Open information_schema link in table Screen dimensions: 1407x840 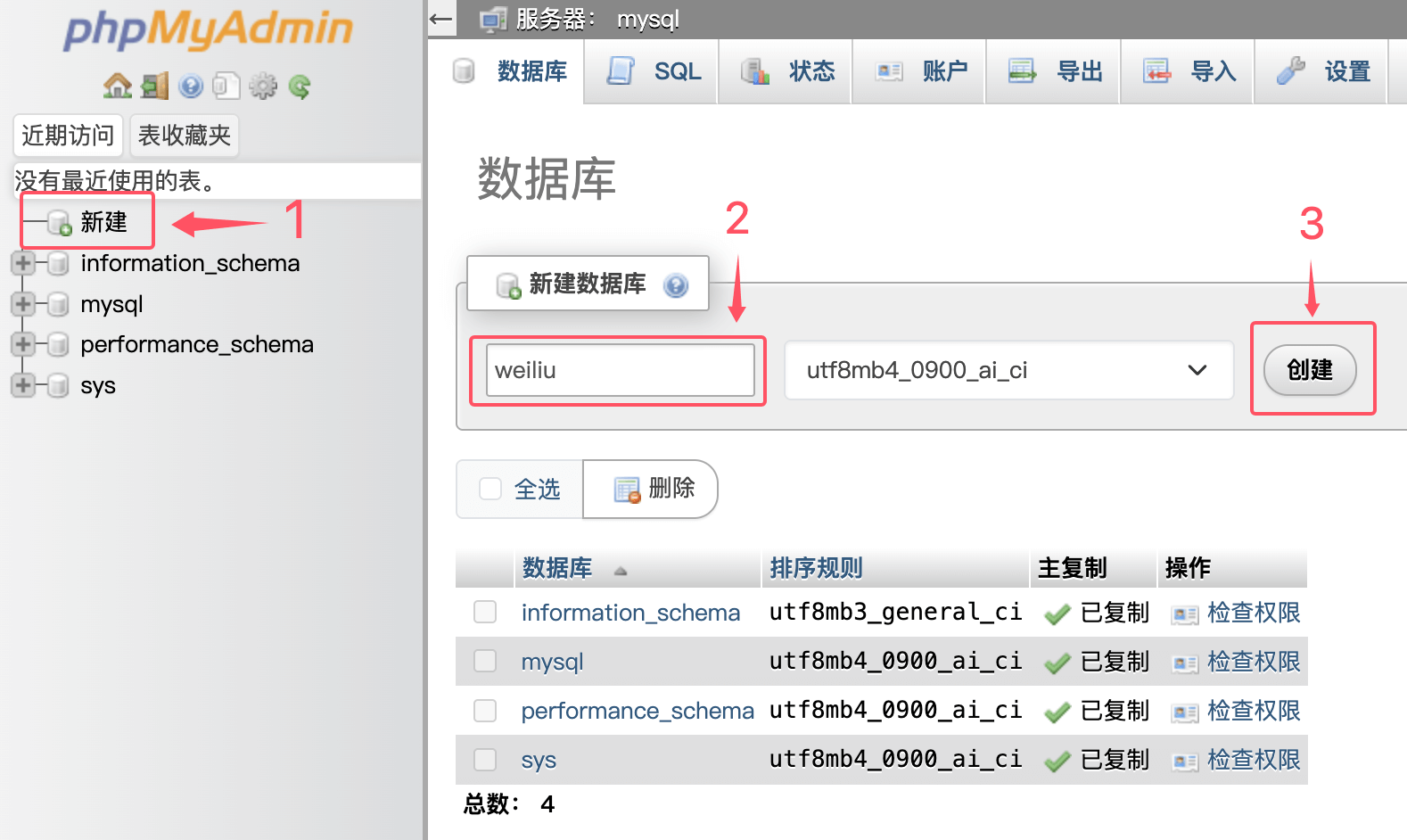tap(630, 613)
